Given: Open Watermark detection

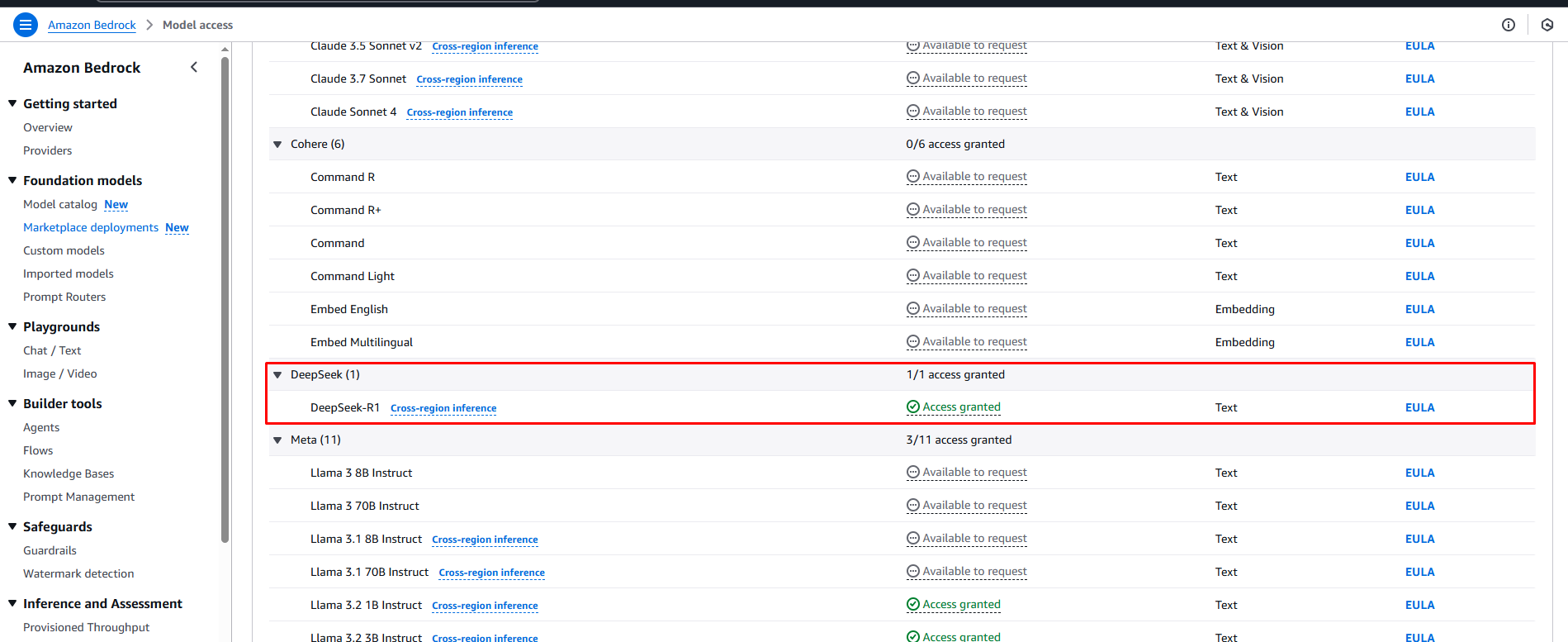Looking at the screenshot, I should (78, 573).
